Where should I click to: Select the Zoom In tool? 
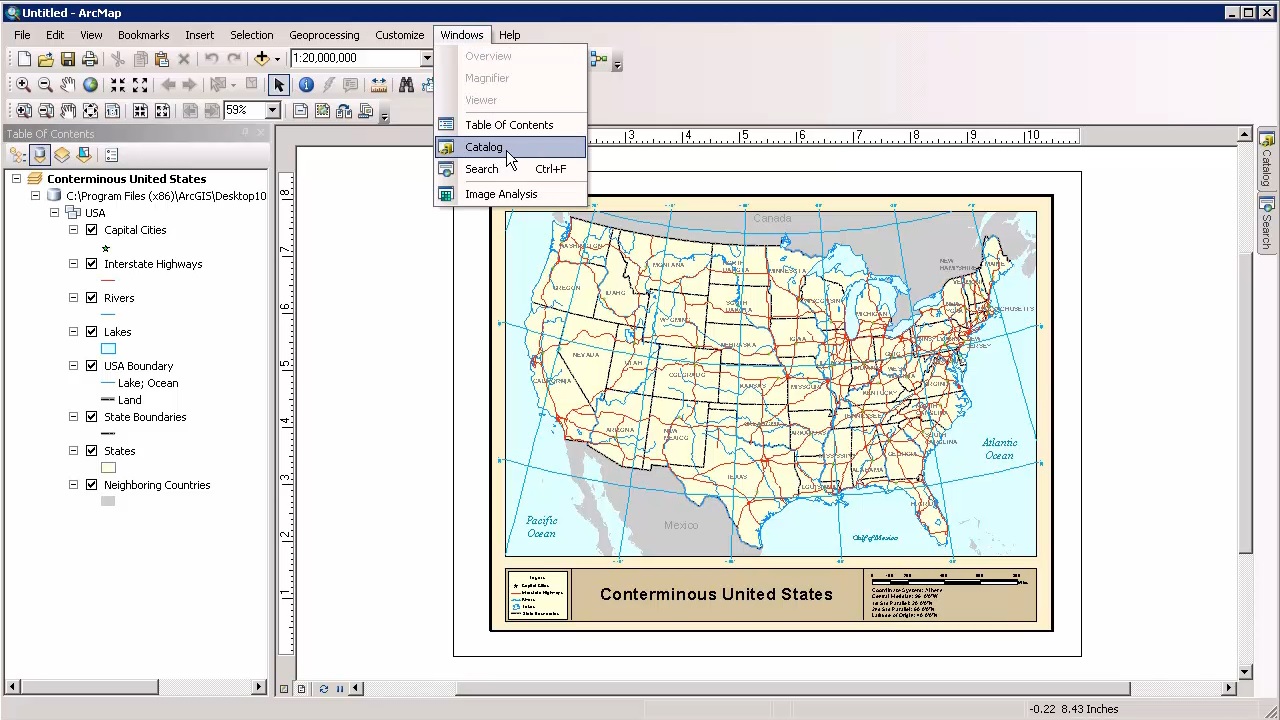pos(23,85)
